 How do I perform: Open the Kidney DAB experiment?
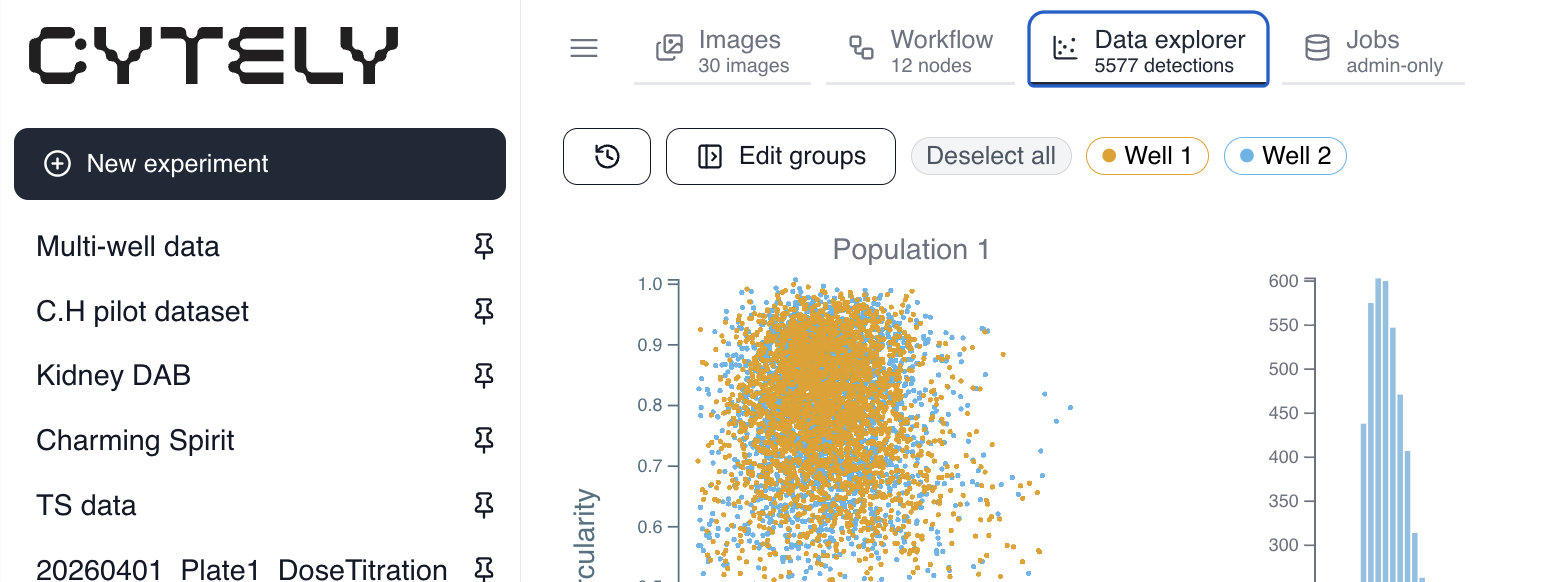[113, 376]
